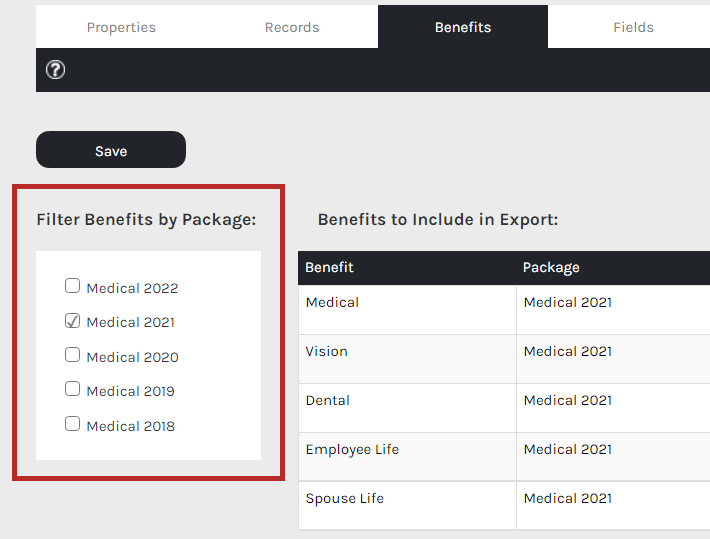This screenshot has width=710, height=539.
Task: Open the Records tab
Action: point(292,27)
